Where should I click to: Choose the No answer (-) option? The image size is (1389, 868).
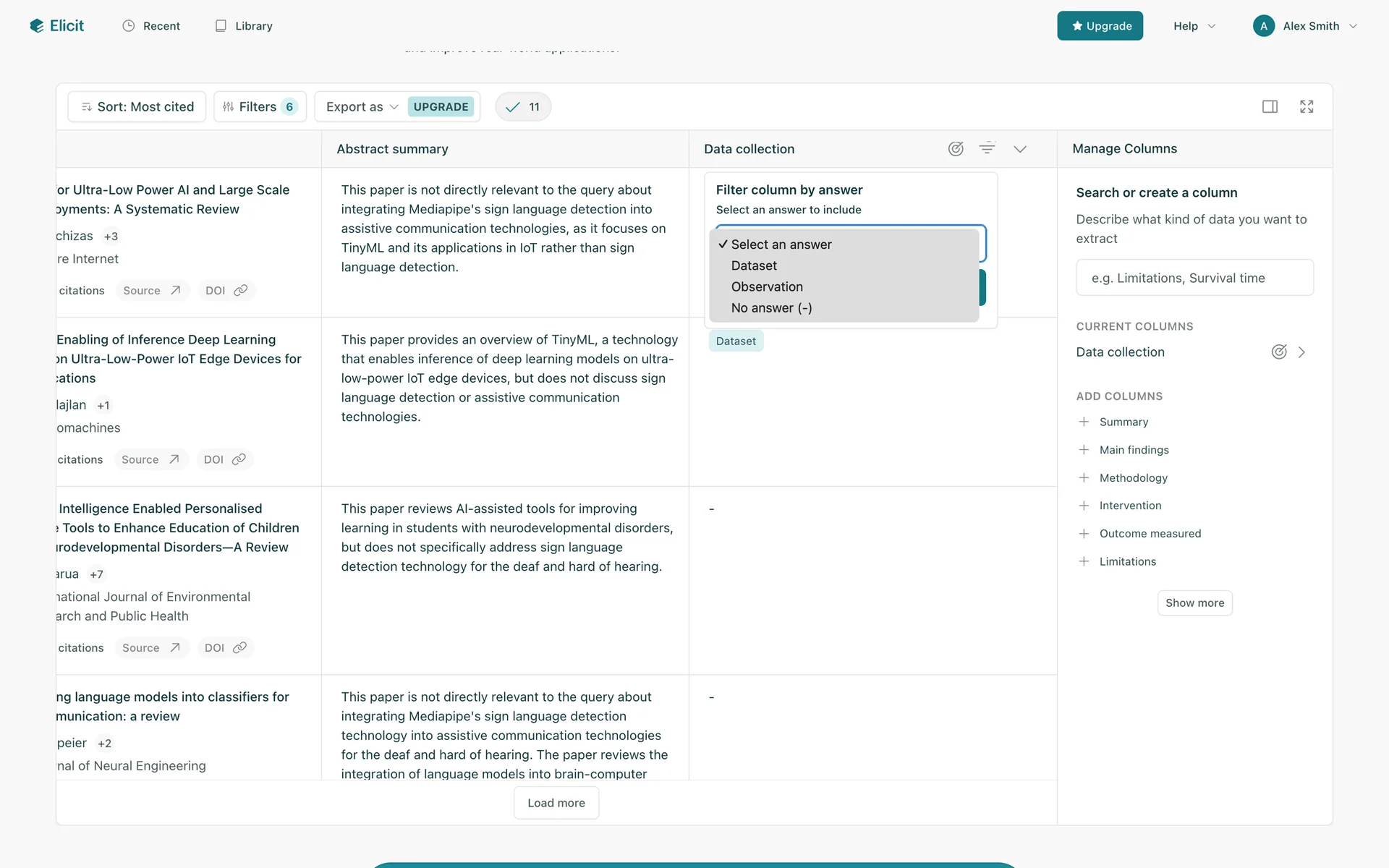(x=771, y=308)
